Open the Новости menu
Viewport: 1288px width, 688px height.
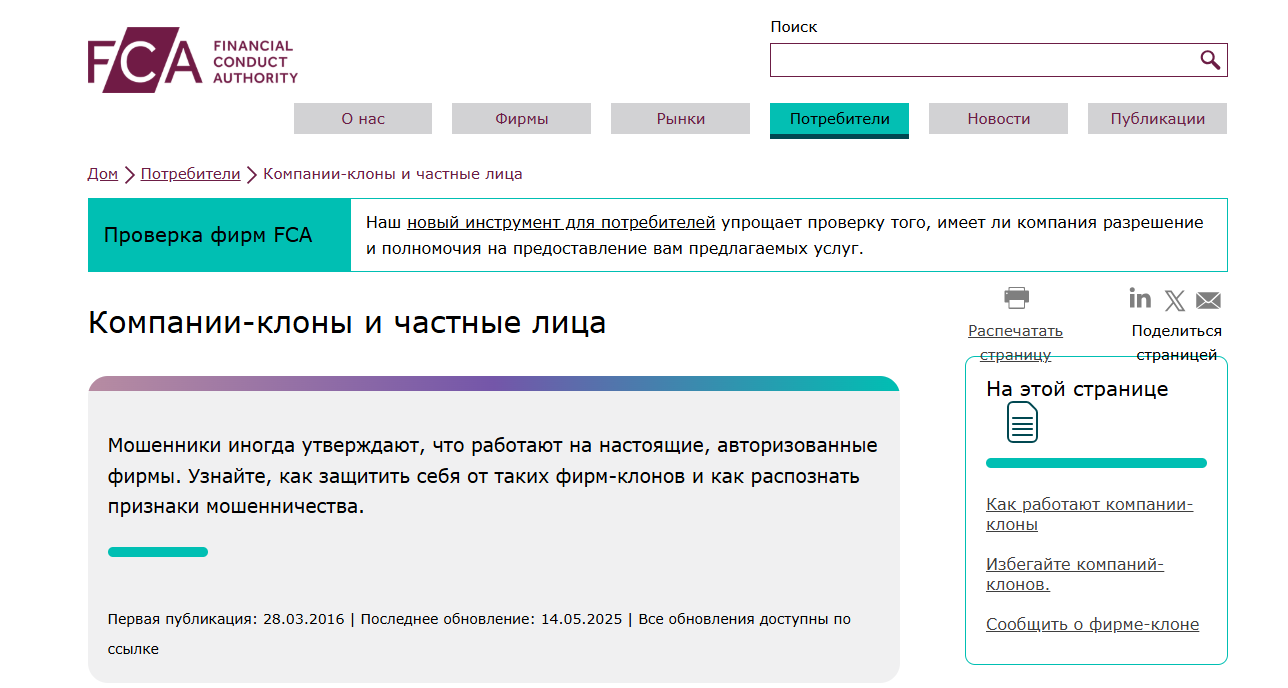point(998,119)
